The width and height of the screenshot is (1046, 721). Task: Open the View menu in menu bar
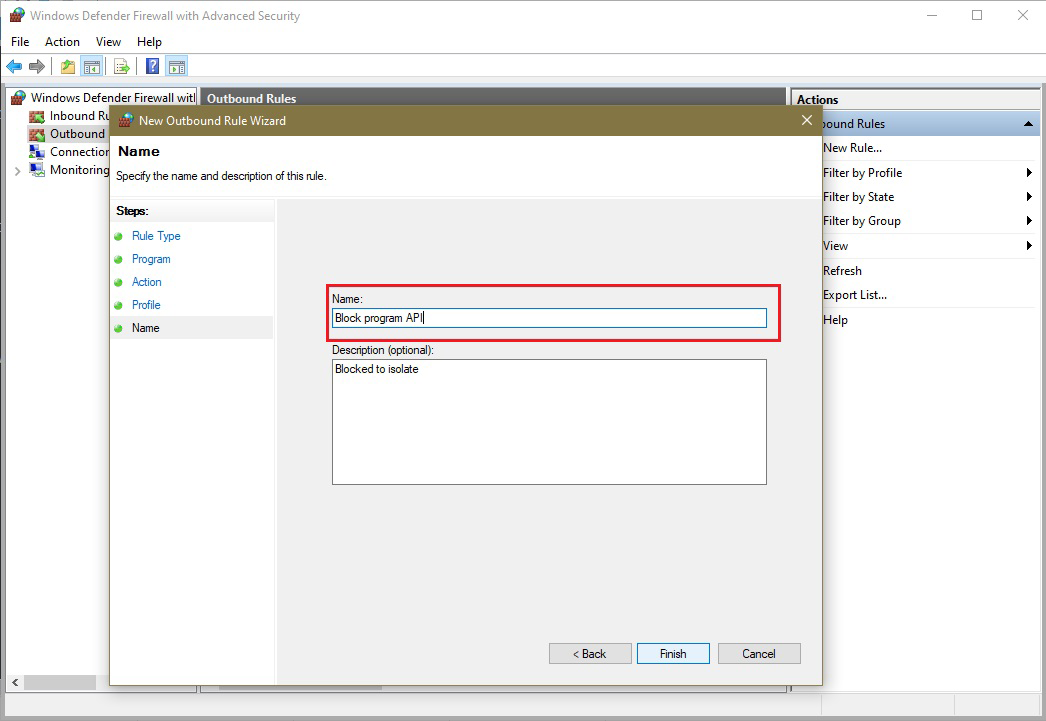tap(108, 41)
